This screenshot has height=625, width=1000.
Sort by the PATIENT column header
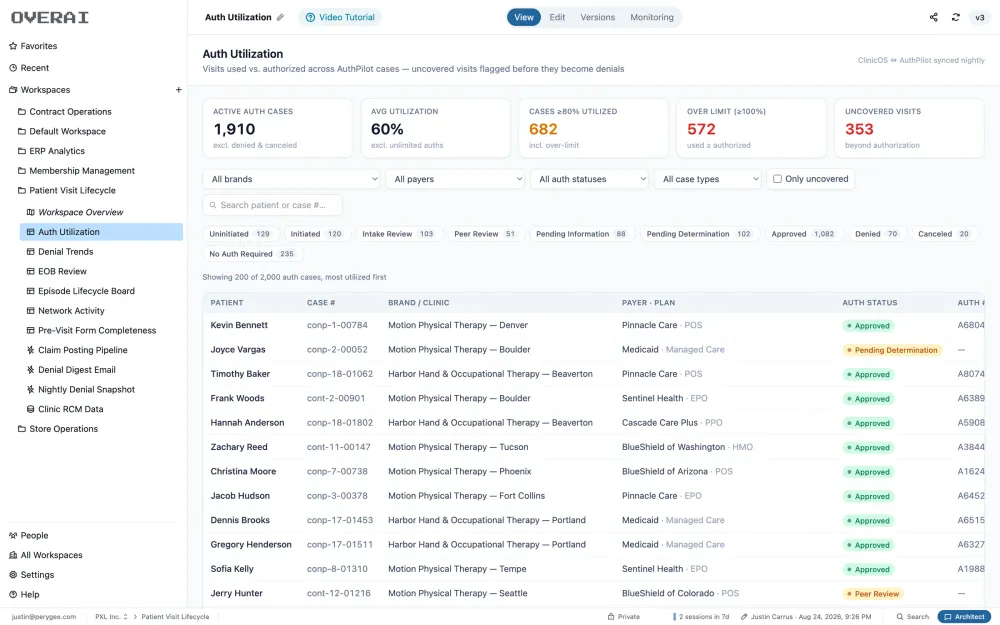(227, 303)
